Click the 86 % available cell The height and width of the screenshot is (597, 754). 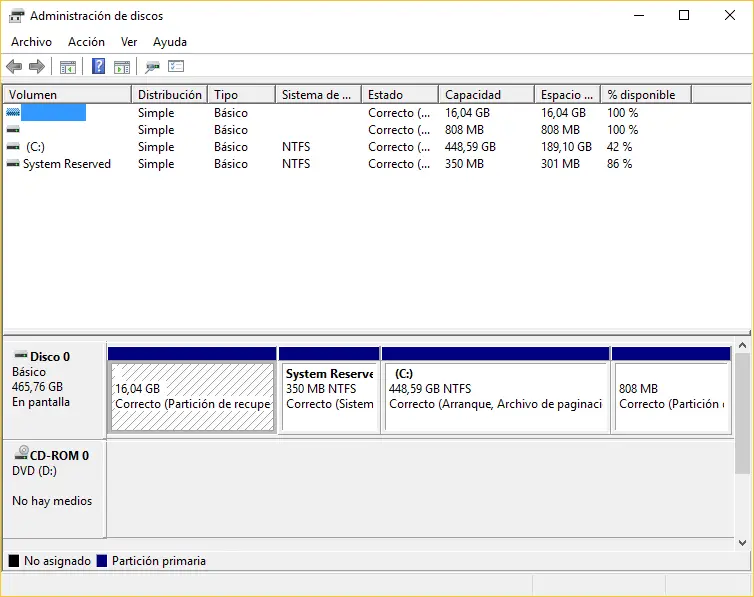[x=619, y=164]
